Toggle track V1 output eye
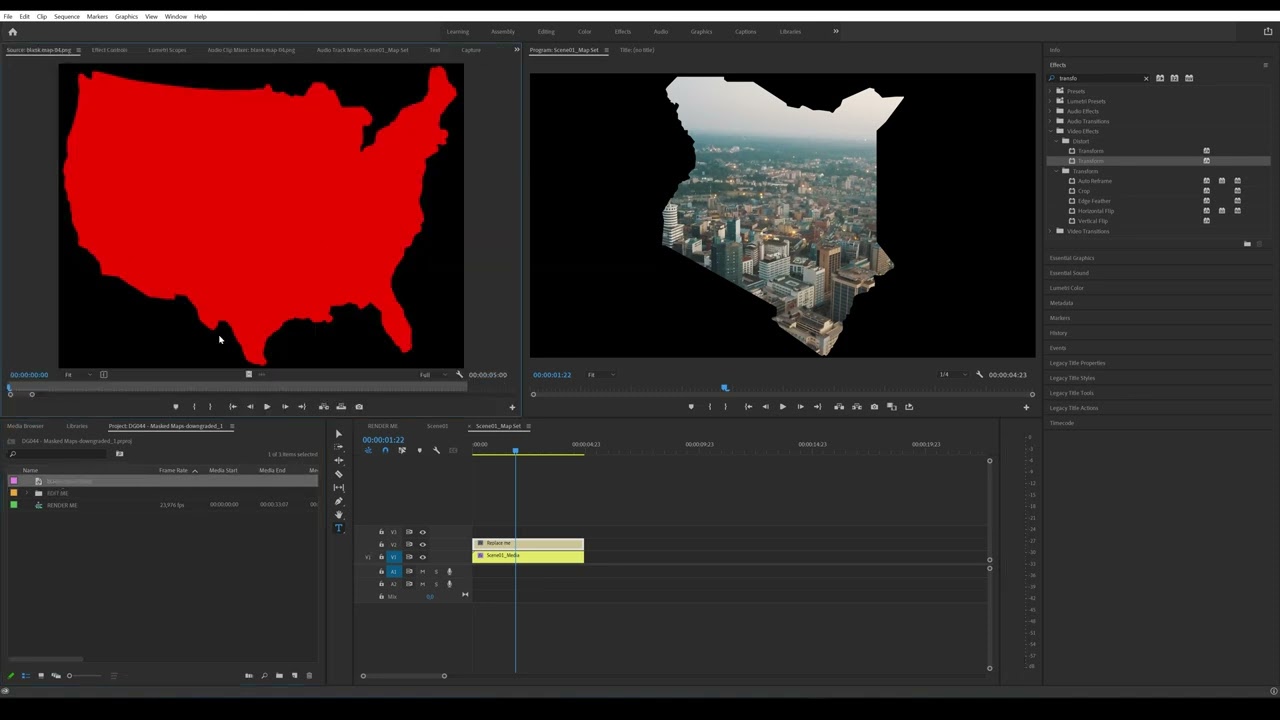The height and width of the screenshot is (720, 1280). (x=422, y=557)
